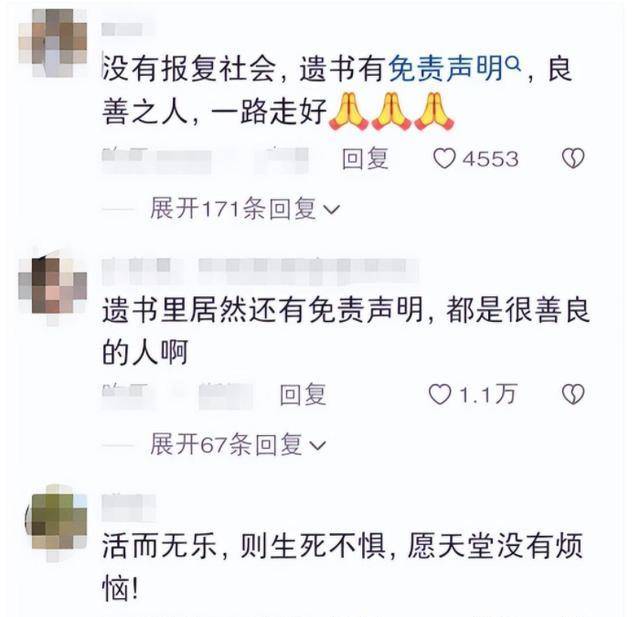Select comment text 活而无乐, 则生死不惧
This screenshot has width=640, height=617.
pyautogui.click(x=244, y=547)
